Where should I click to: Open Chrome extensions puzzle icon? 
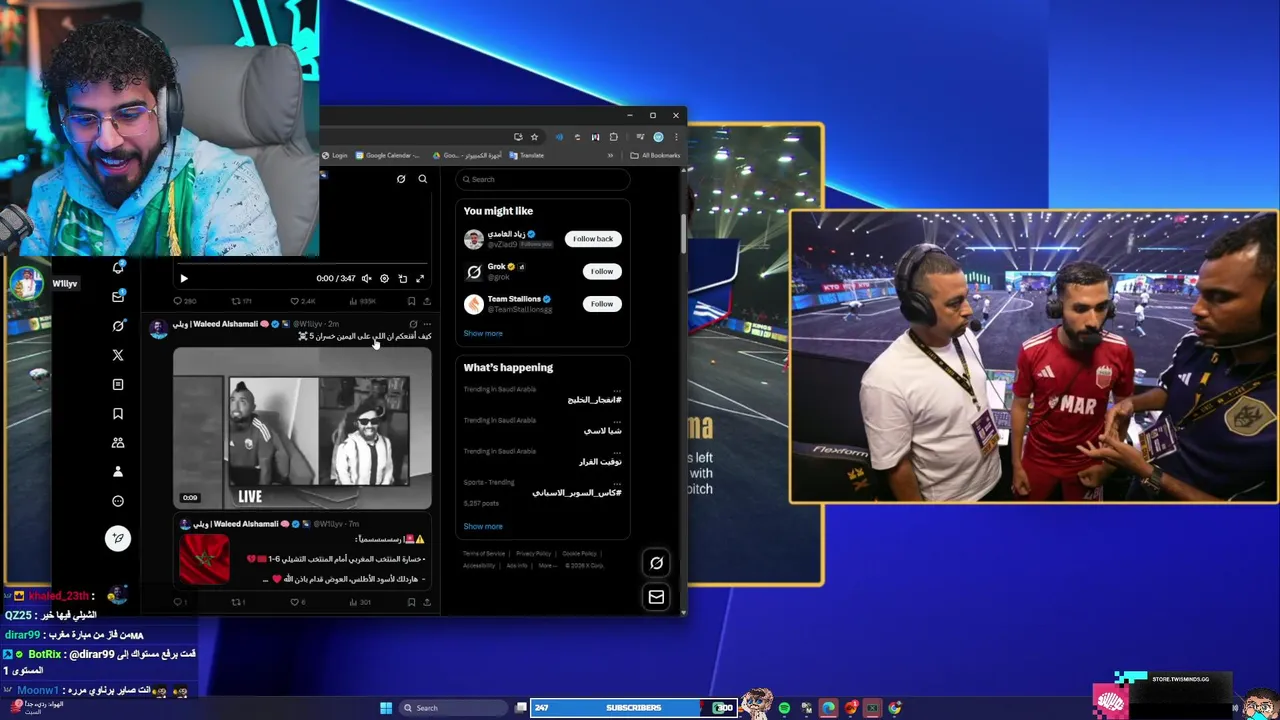click(x=613, y=137)
